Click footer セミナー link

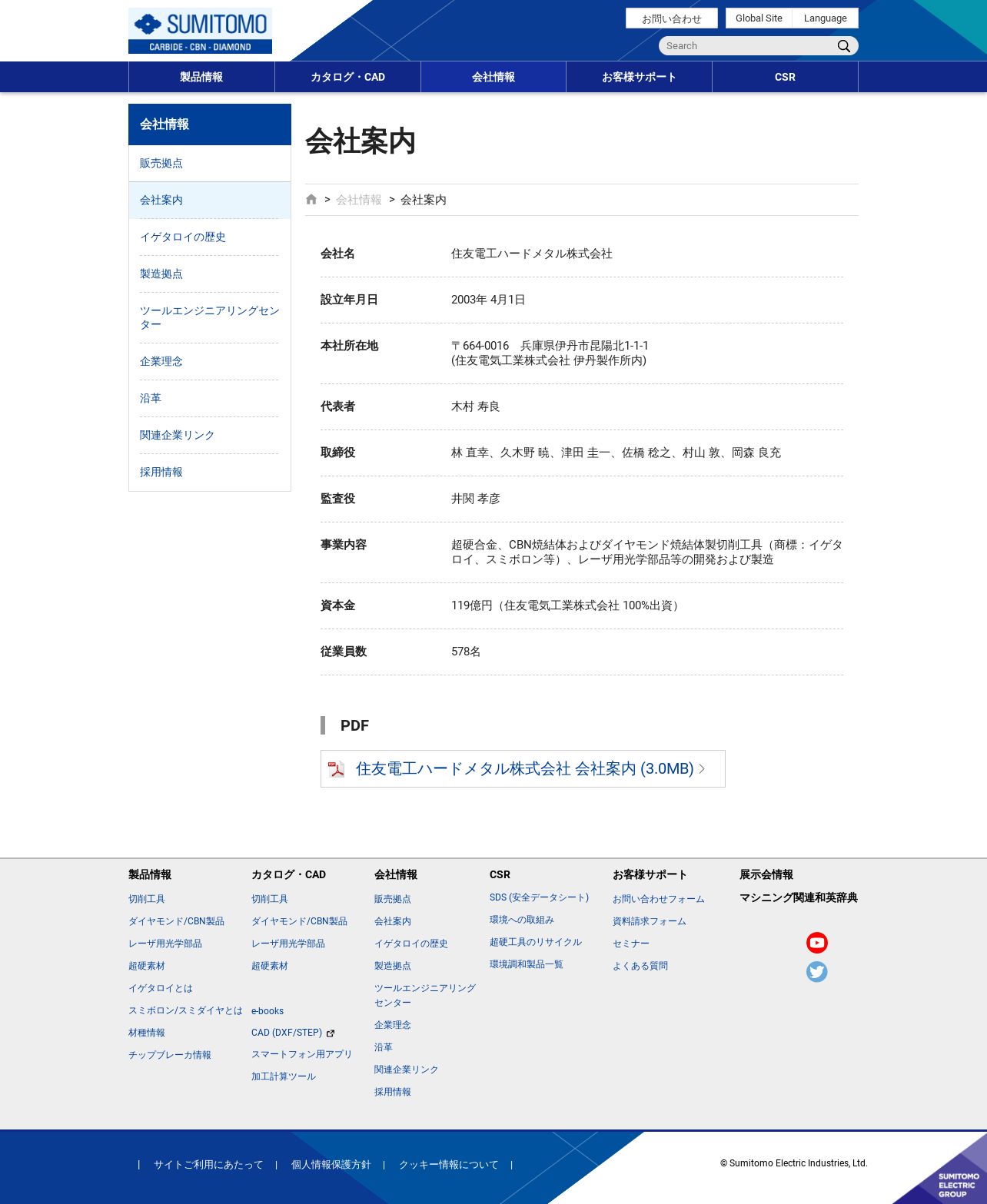[631, 944]
